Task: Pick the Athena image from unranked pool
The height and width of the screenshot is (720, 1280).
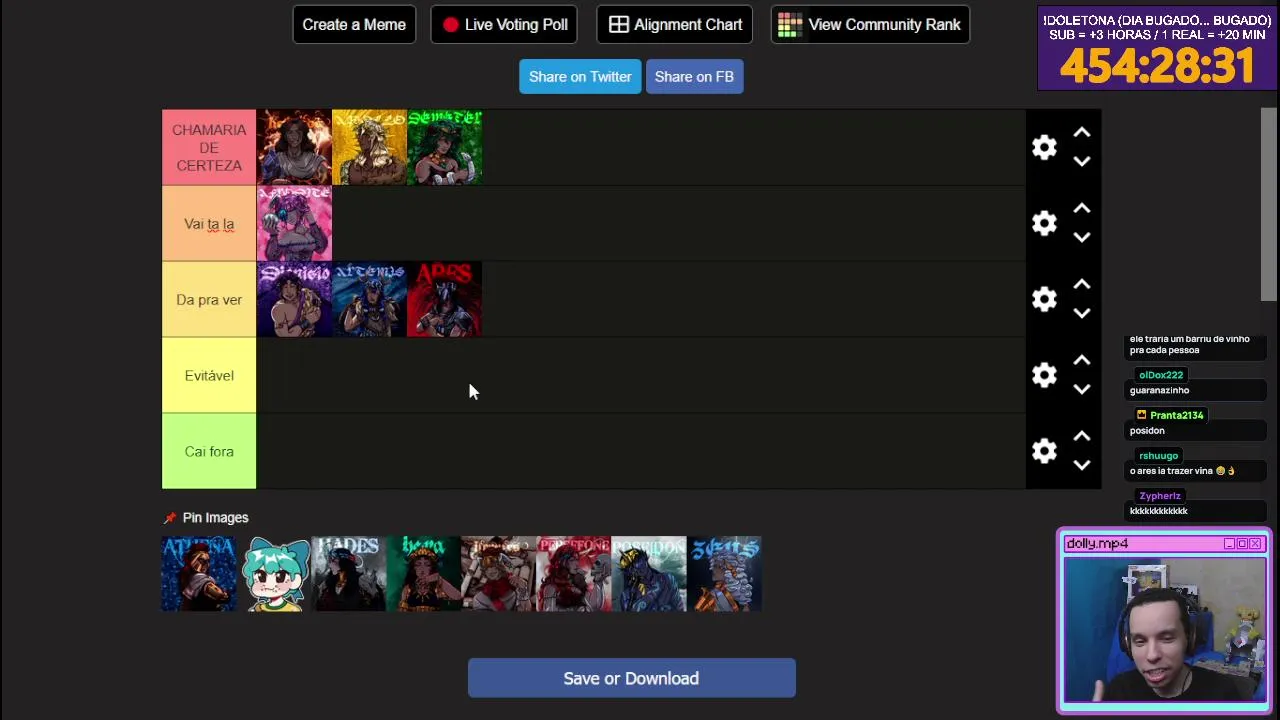Action: pos(199,574)
